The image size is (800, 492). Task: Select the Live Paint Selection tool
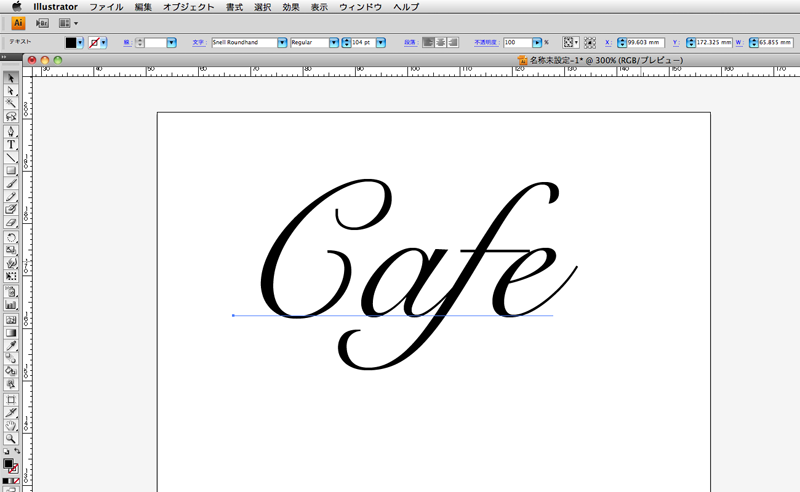click(11, 384)
